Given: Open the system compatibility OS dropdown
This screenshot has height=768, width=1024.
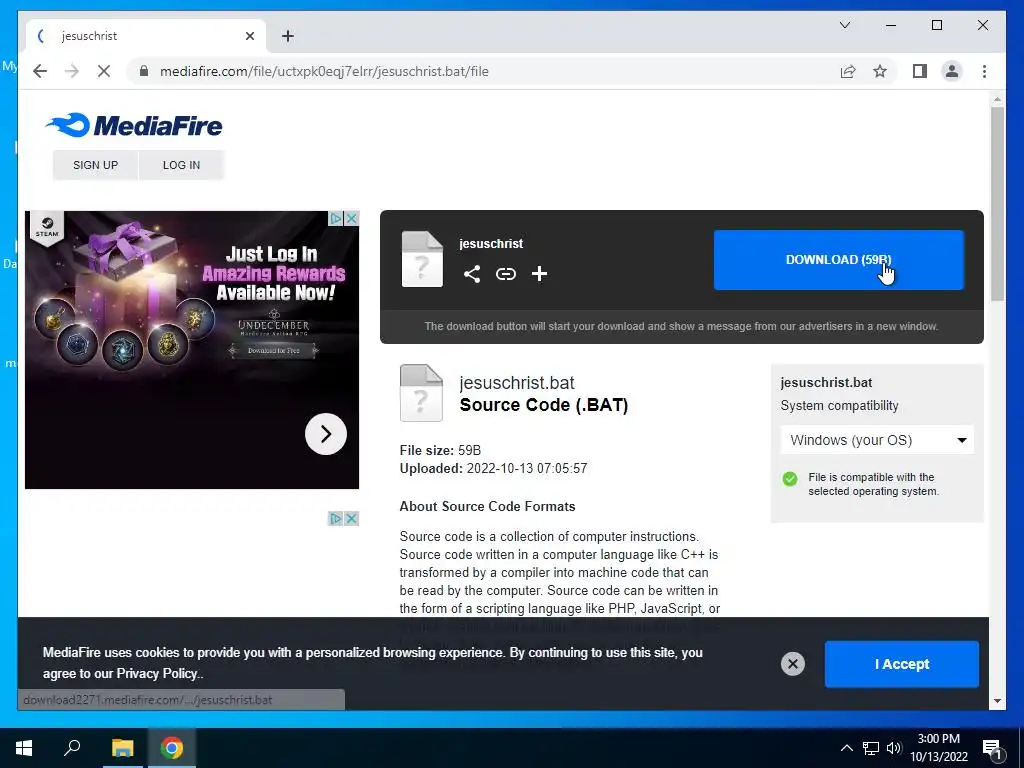Looking at the screenshot, I should 877,440.
